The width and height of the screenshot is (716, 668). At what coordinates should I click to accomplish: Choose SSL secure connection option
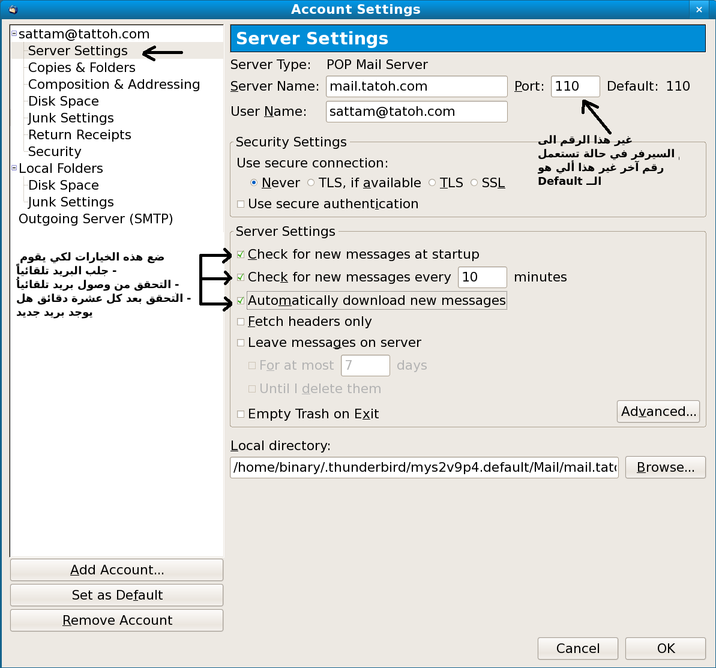pyautogui.click(x=474, y=183)
